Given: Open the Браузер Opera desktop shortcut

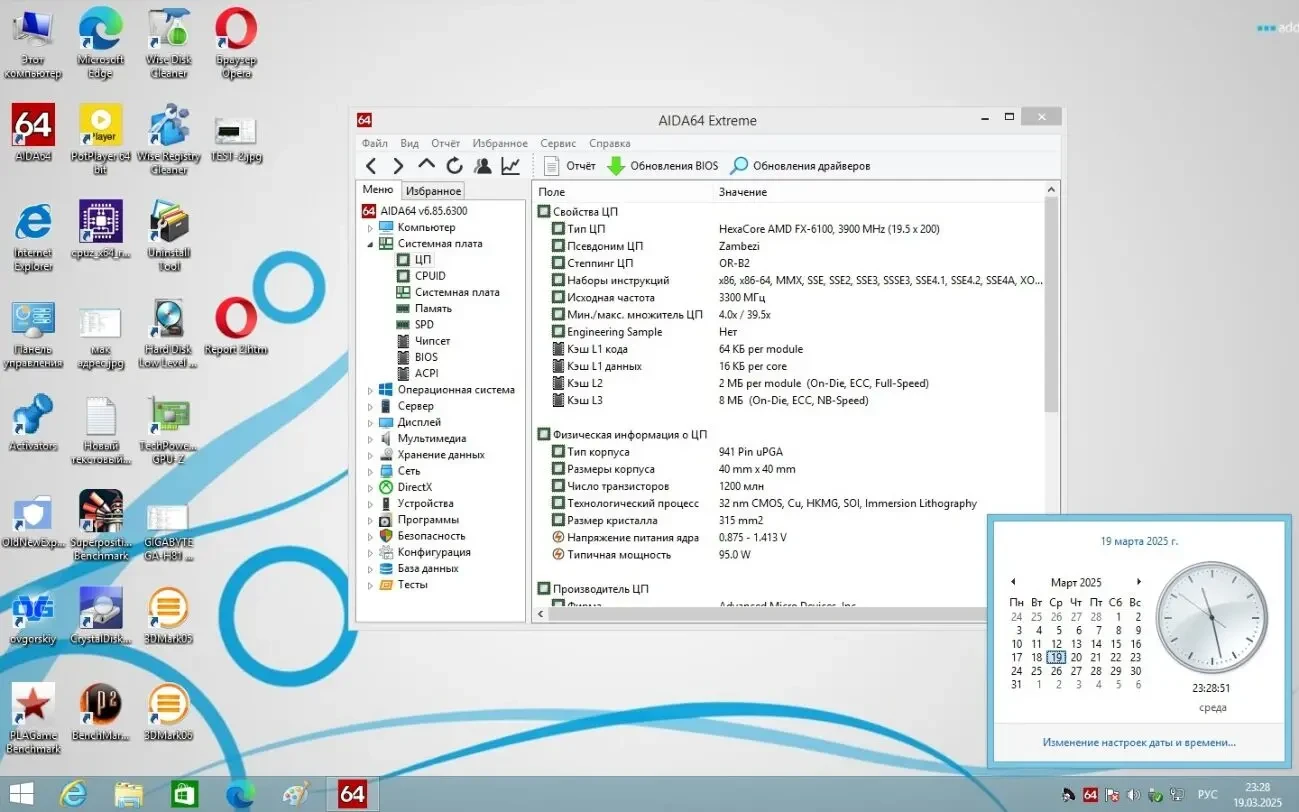Looking at the screenshot, I should [236, 44].
